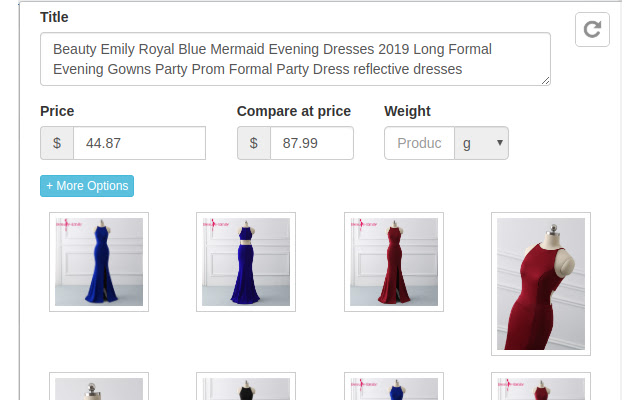The height and width of the screenshot is (400, 640).
Task: Select the bottom-row red dress thumbnail
Action: click(x=541, y=388)
